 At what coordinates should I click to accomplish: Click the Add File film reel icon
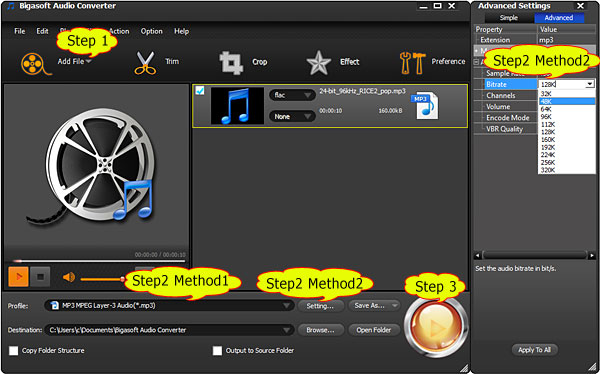click(36, 64)
